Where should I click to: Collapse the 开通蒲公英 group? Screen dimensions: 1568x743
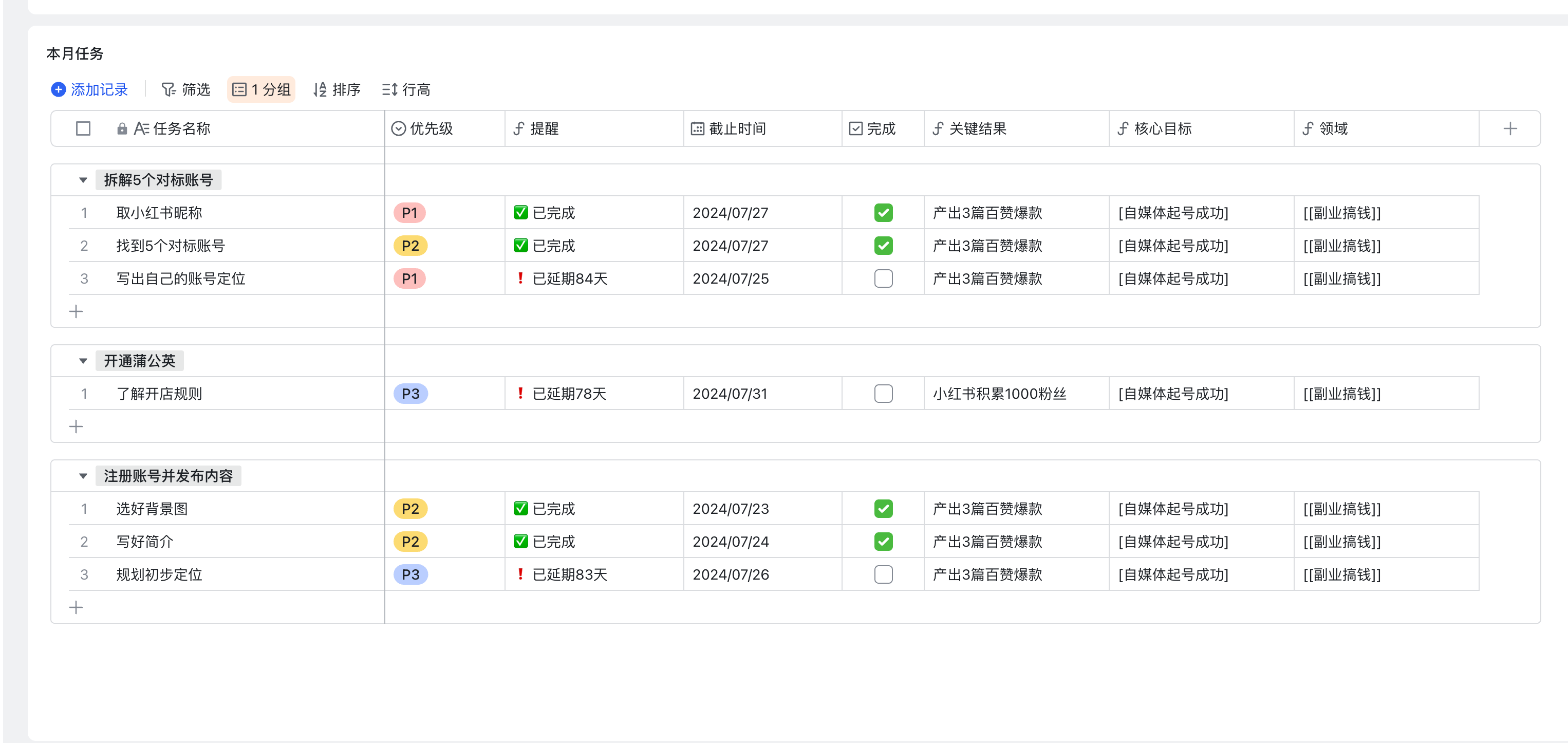click(83, 361)
